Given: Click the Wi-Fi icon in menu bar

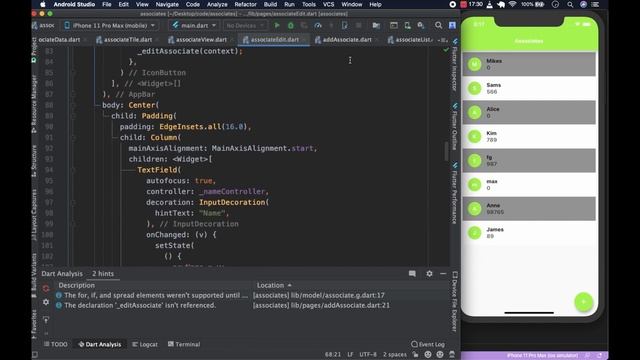Looking at the screenshot, I should (x=512, y=4).
